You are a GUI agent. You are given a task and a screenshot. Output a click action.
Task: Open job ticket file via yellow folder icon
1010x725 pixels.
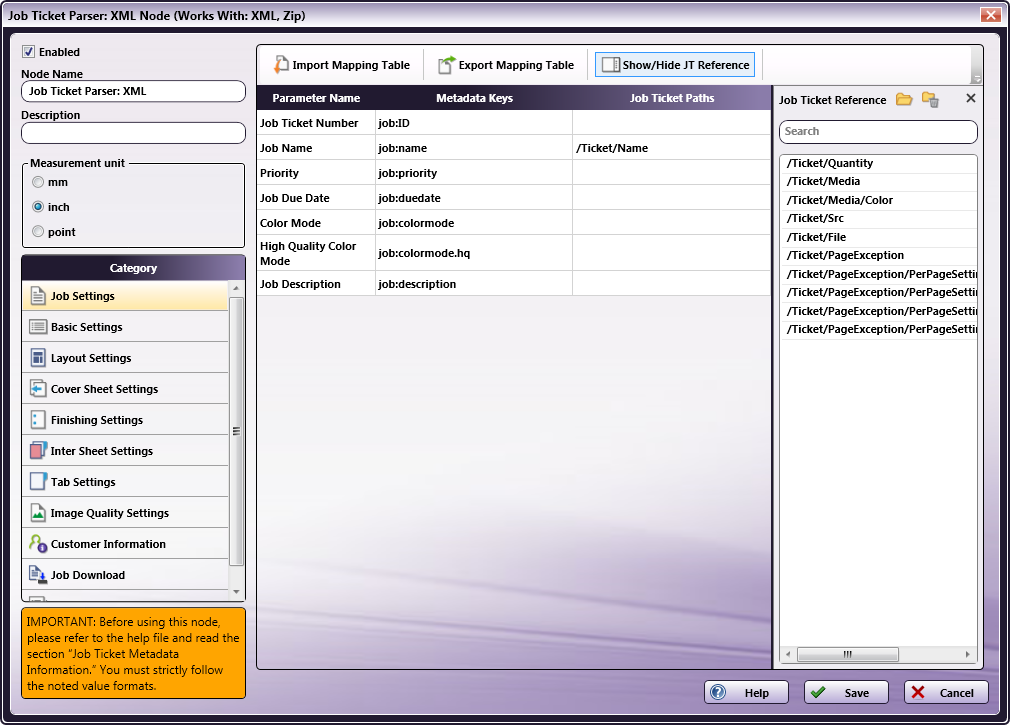pyautogui.click(x=904, y=99)
